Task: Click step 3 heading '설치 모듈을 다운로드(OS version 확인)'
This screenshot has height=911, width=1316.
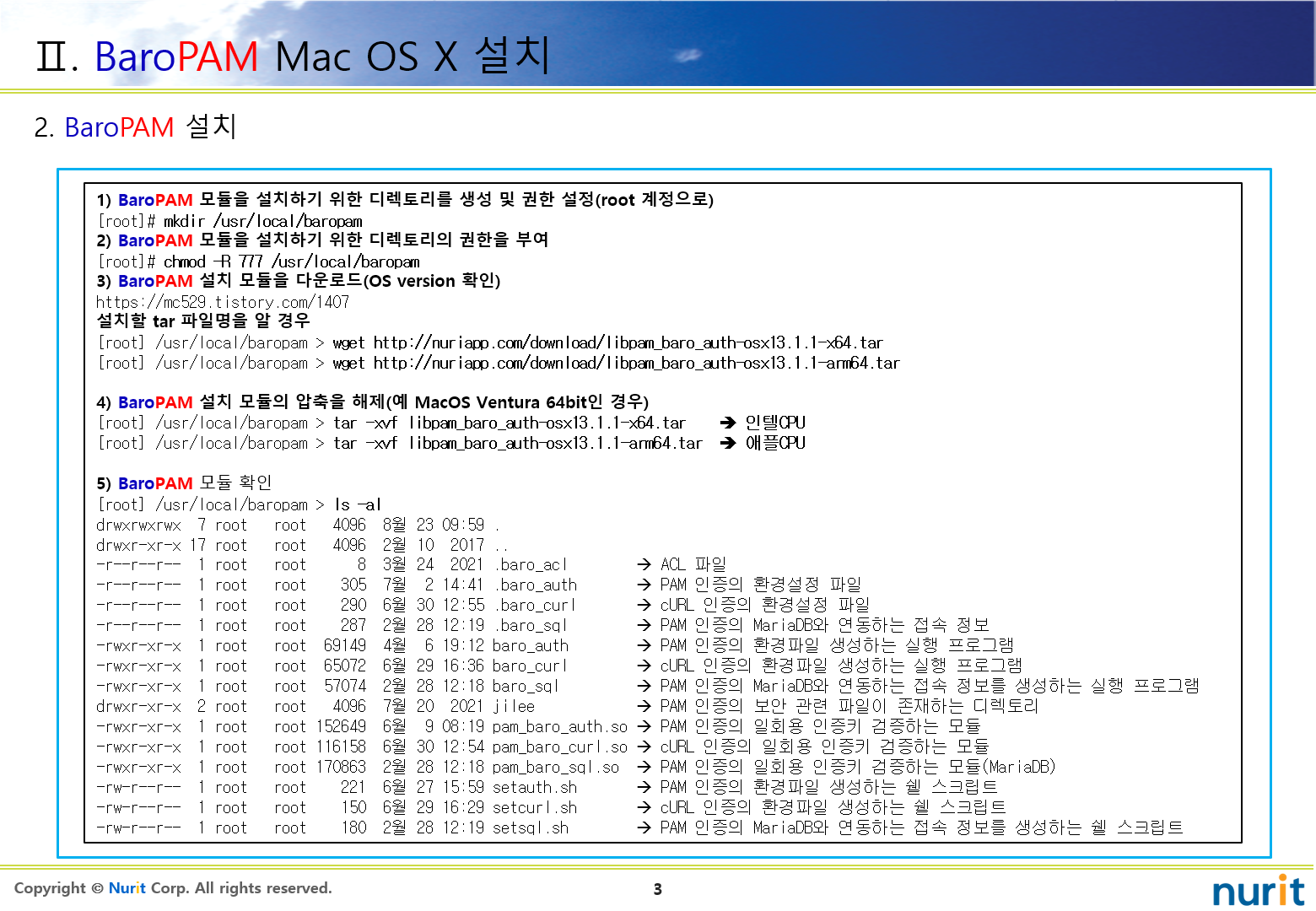Action: (x=299, y=281)
